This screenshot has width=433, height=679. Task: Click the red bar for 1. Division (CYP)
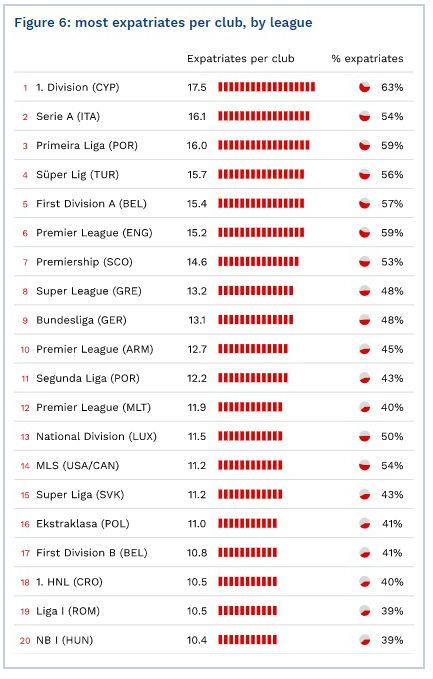(x=266, y=87)
